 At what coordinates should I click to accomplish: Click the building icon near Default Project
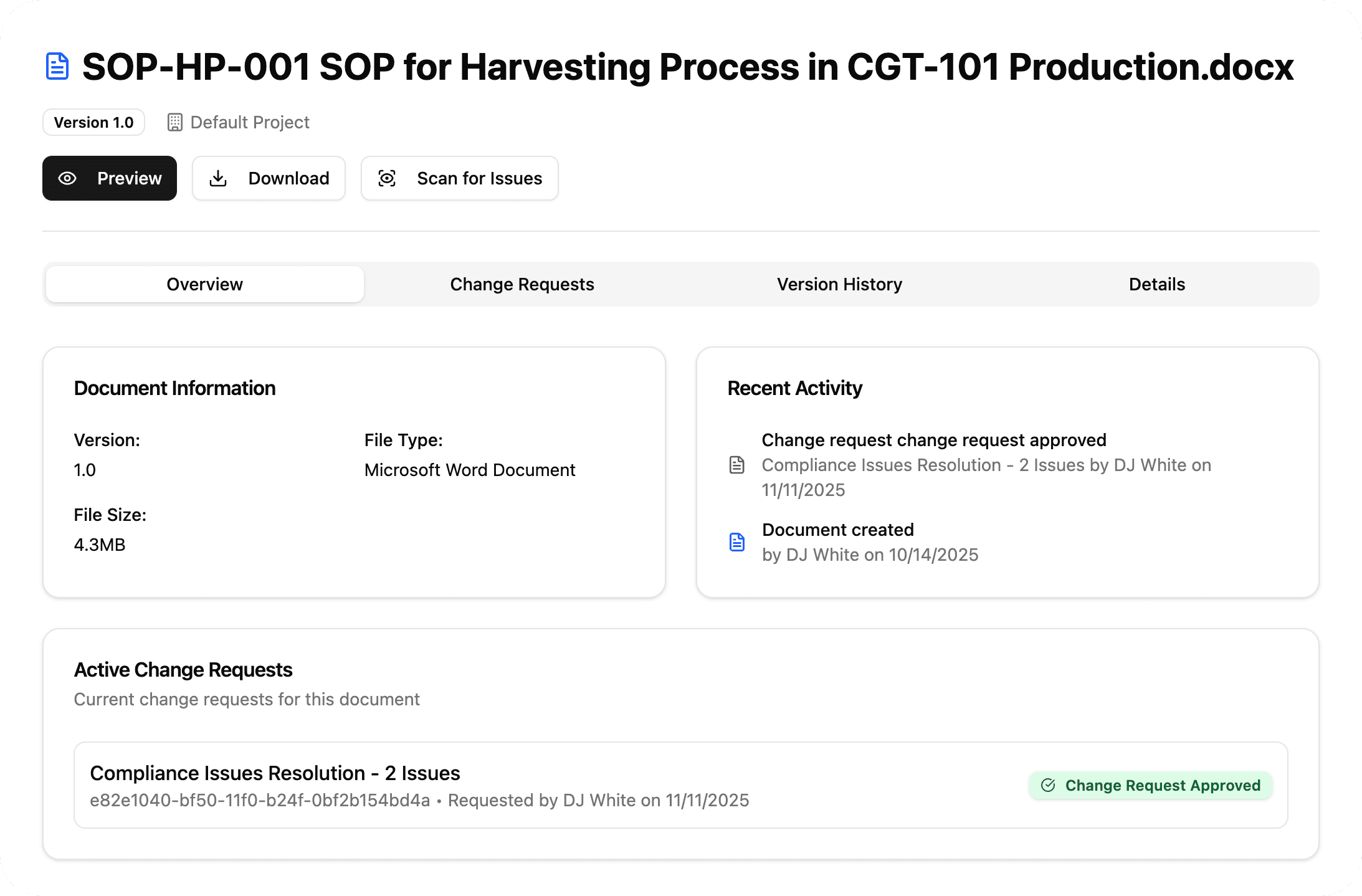[x=175, y=122]
